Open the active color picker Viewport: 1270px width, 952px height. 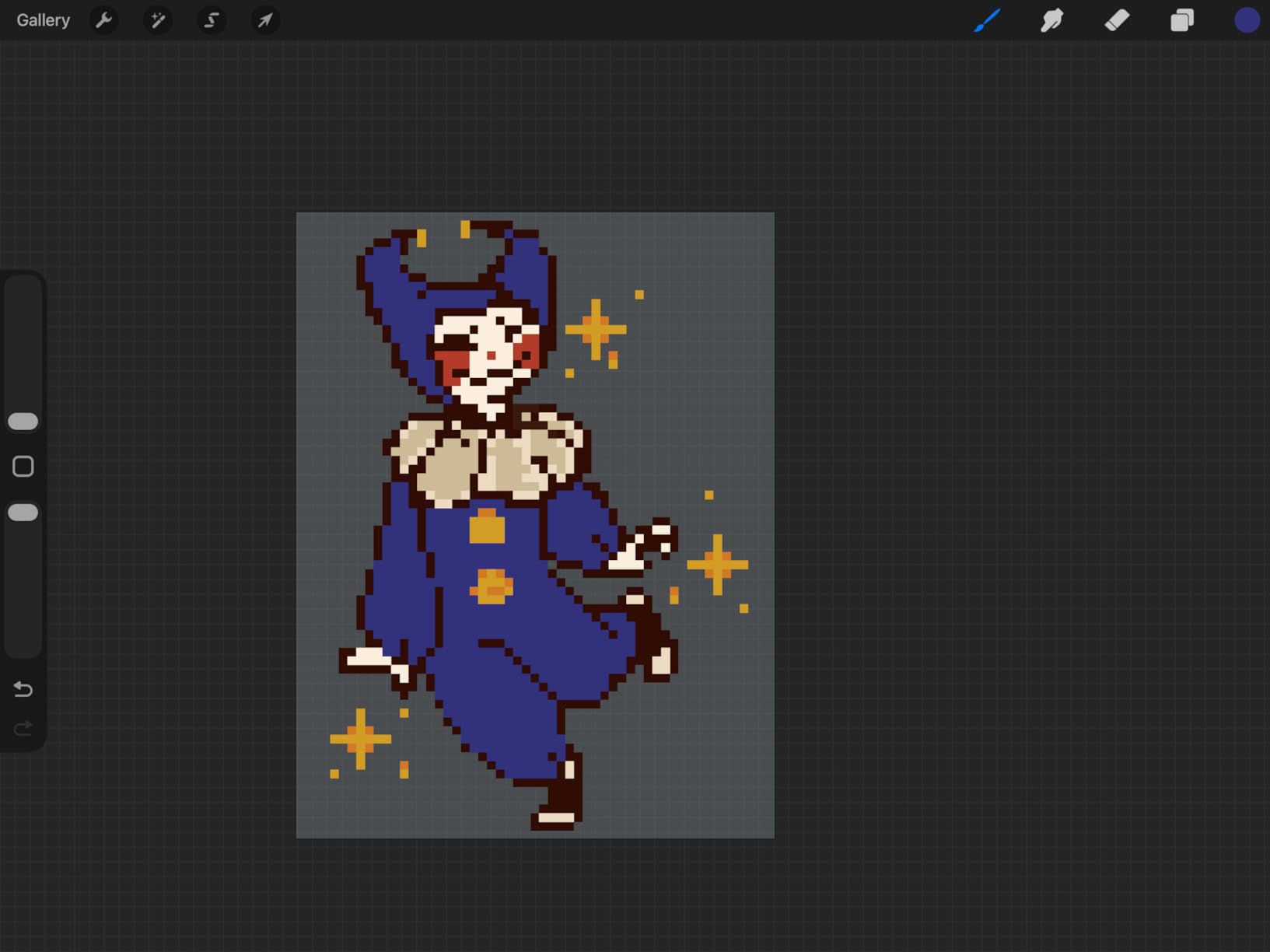point(1247,20)
